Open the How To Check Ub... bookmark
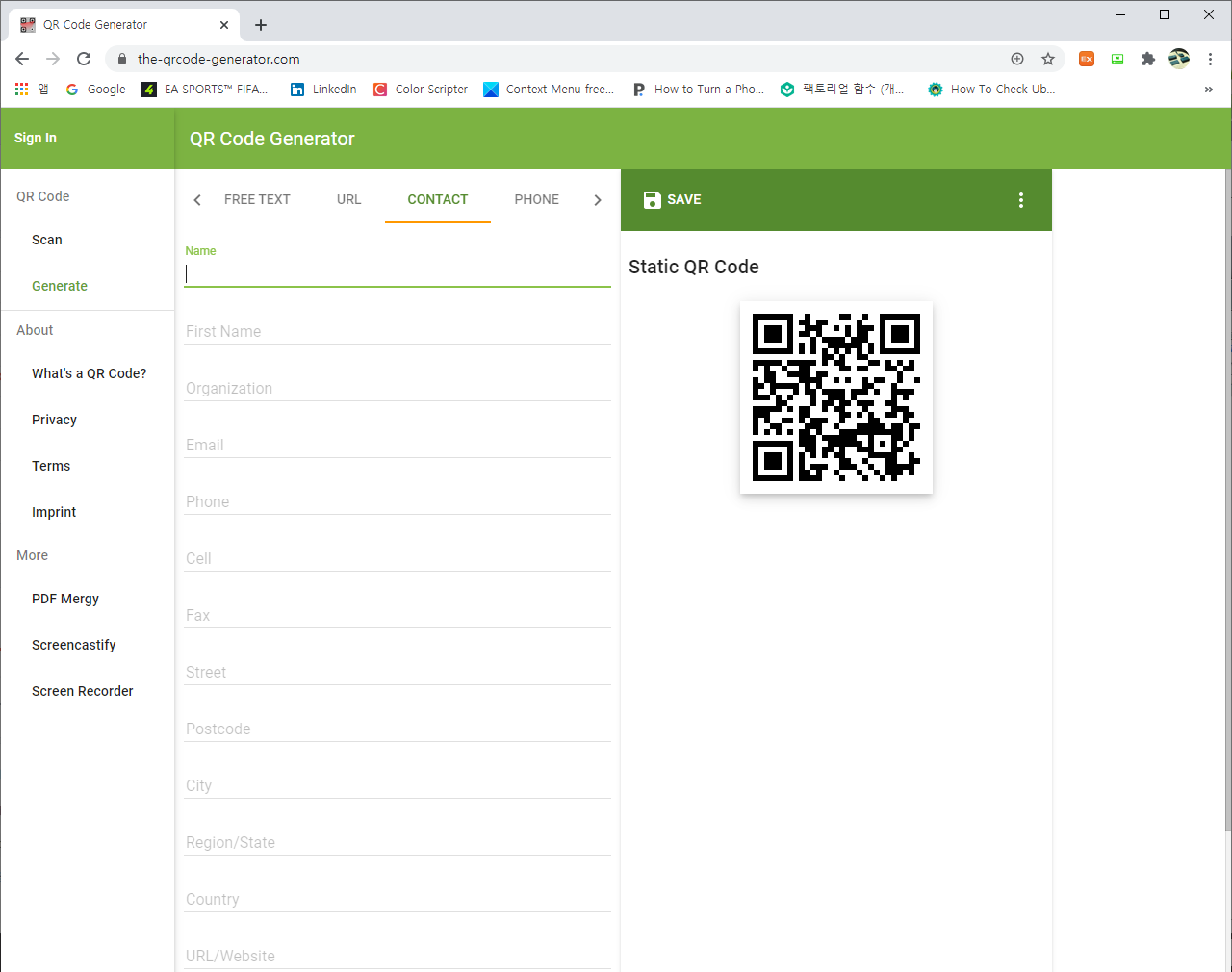 (991, 89)
